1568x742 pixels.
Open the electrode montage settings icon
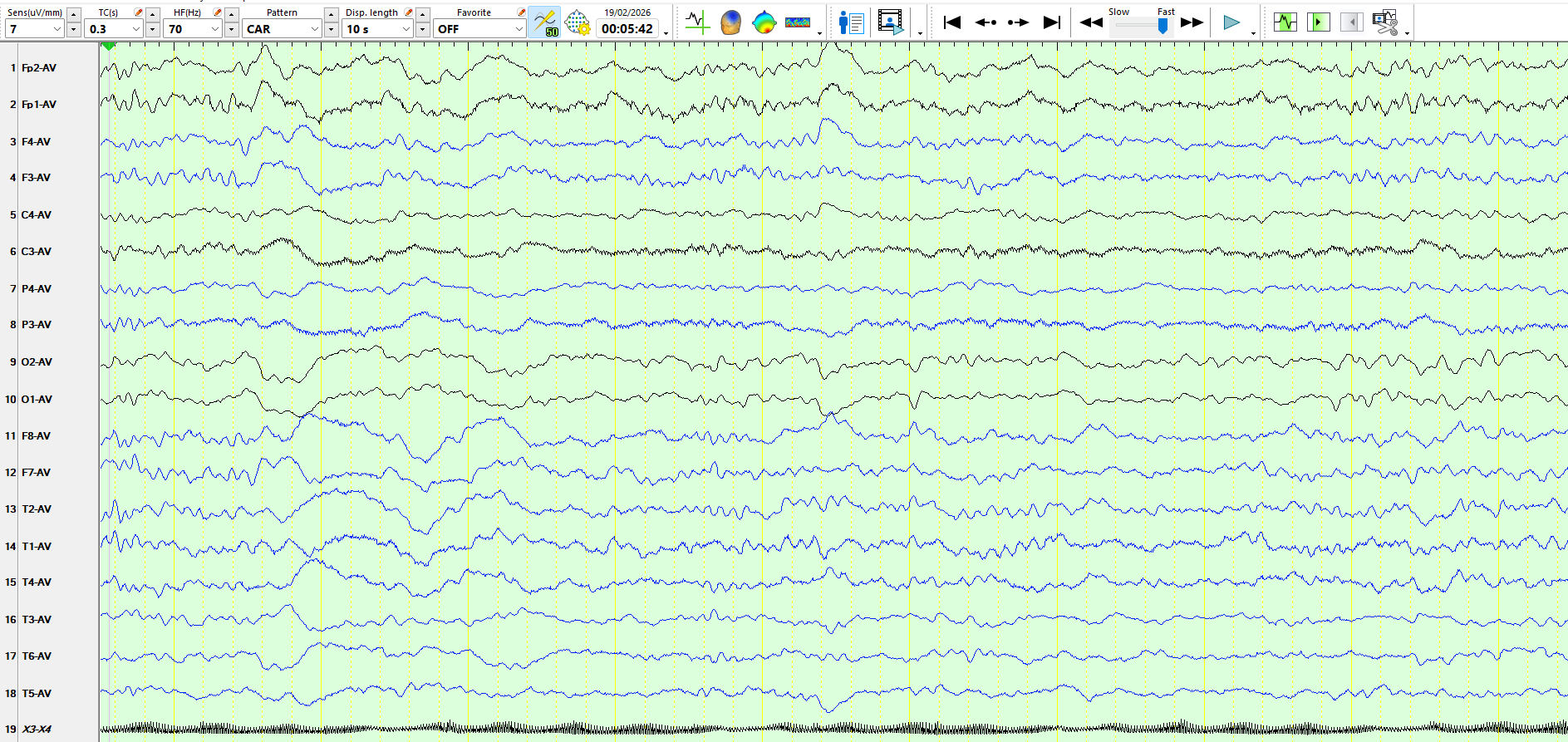[578, 22]
